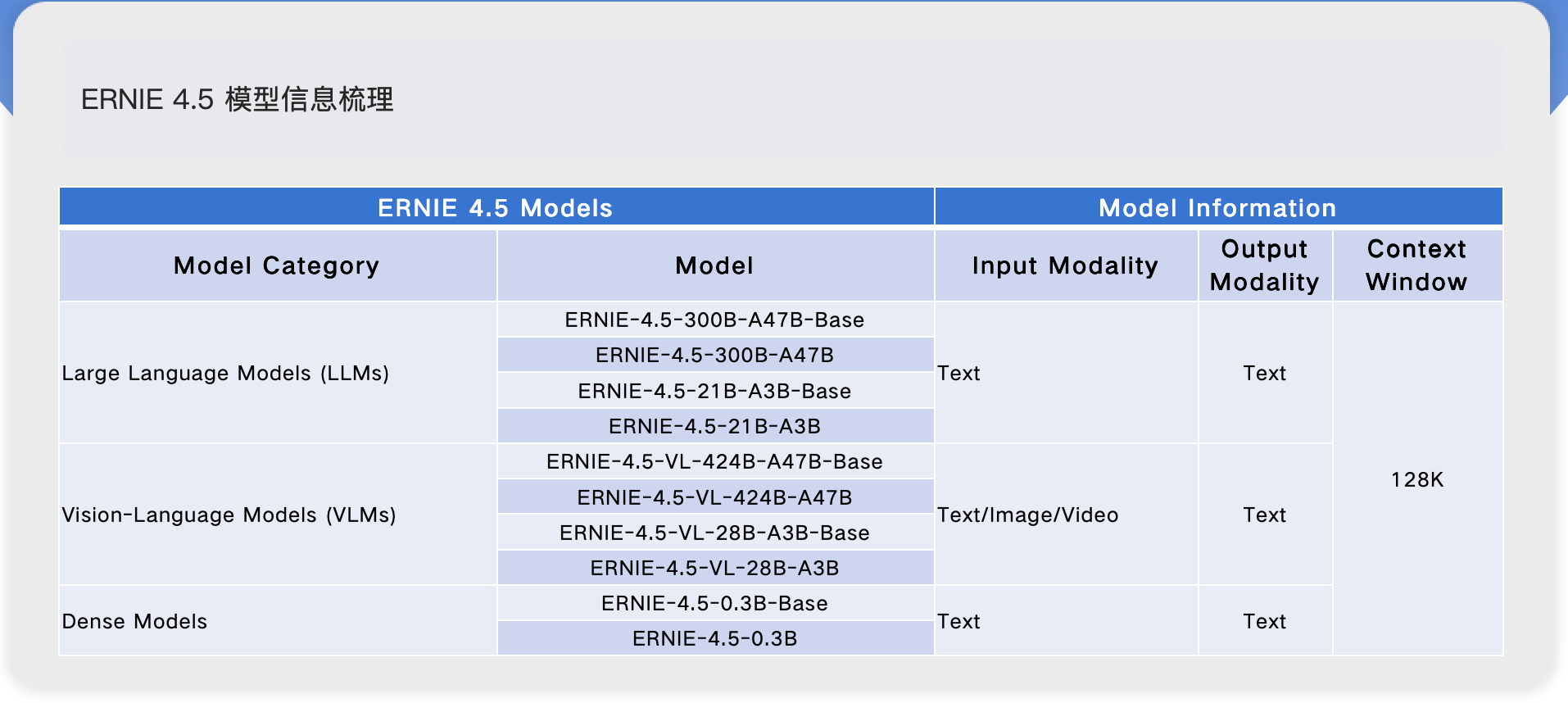Click the Model Category column header
The image size is (1568, 703).
pos(278,265)
